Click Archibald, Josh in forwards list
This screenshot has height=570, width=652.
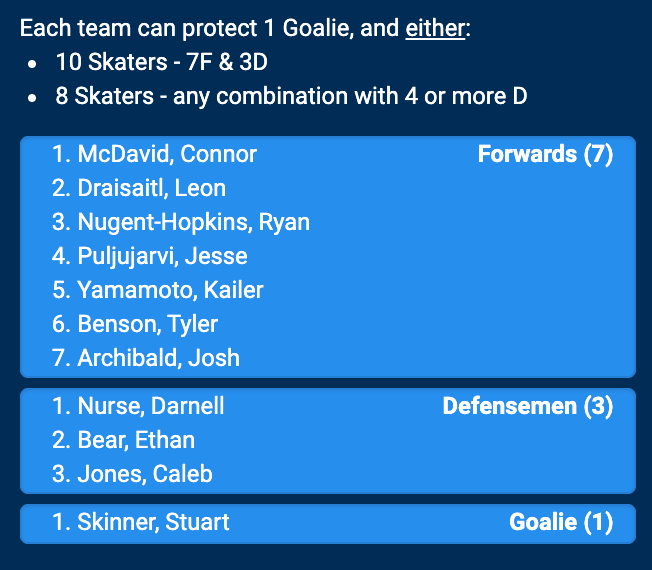158,358
